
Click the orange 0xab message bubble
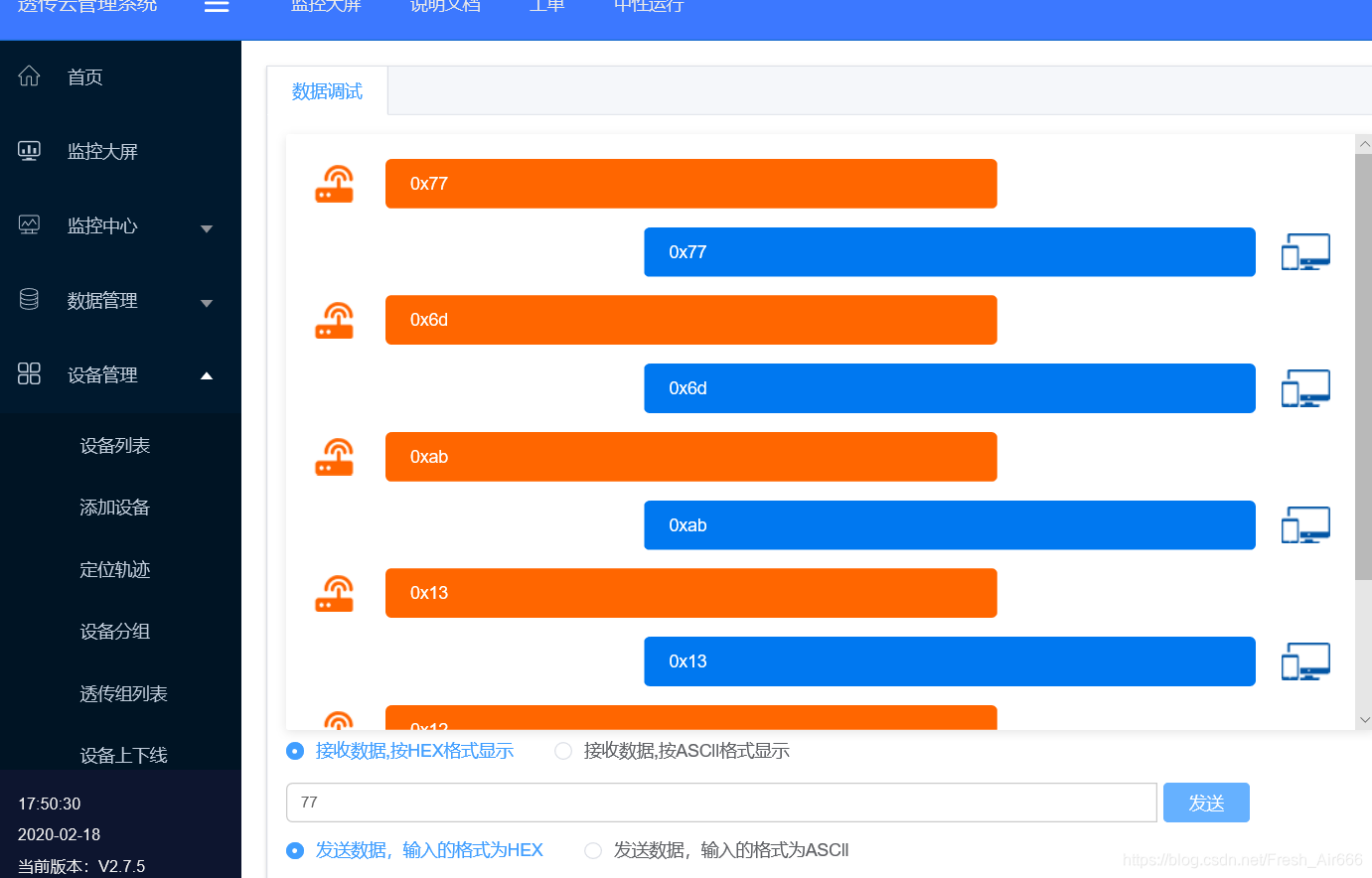[x=691, y=457]
